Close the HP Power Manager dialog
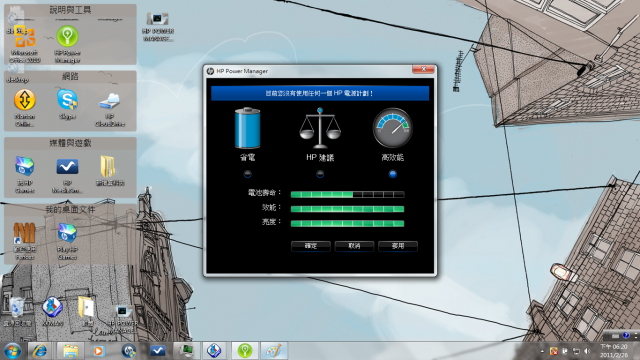This screenshot has height=360, width=640. [423, 69]
